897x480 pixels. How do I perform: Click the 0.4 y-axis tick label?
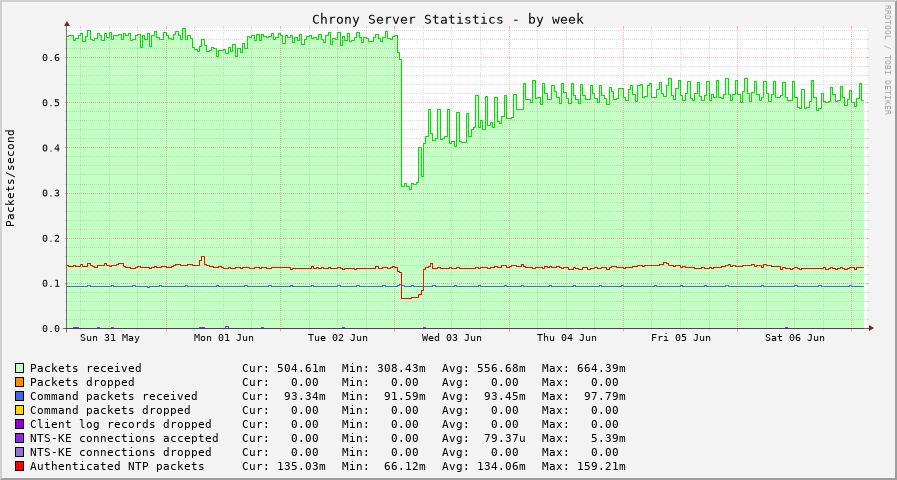[52, 148]
